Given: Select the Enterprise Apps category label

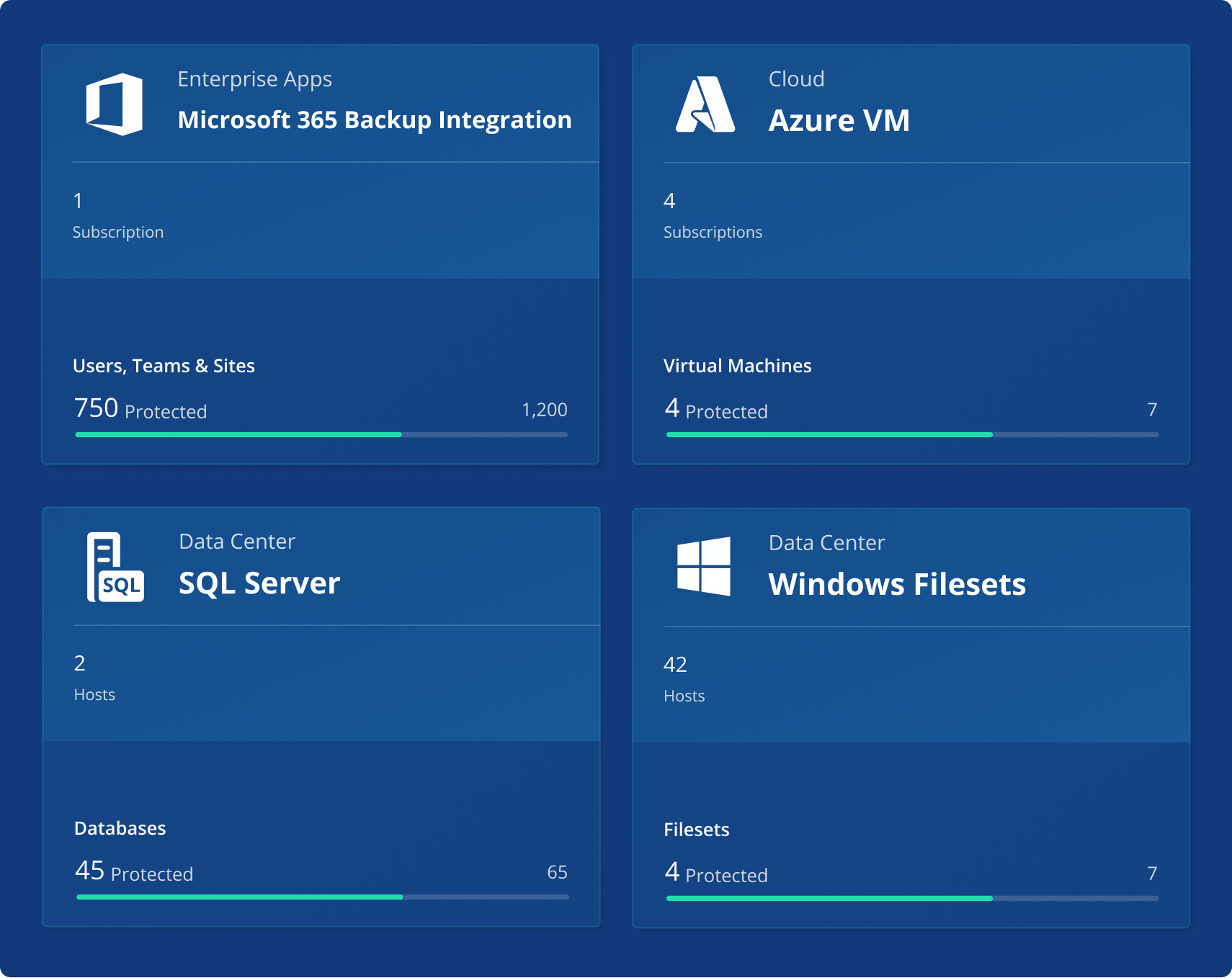Looking at the screenshot, I should (255, 79).
